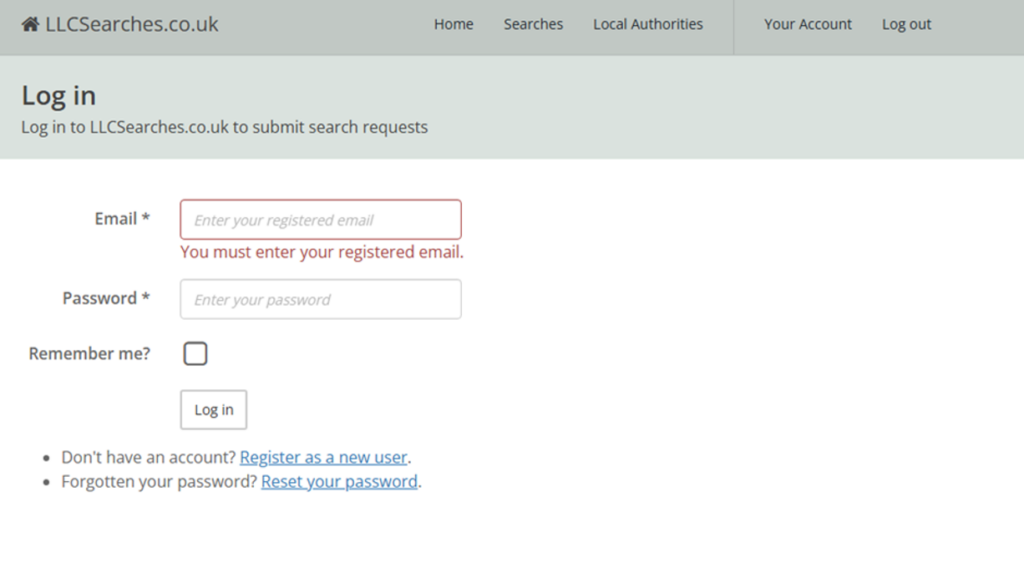Click the Remember me? label
This screenshot has height=588, width=1024.
click(x=89, y=353)
